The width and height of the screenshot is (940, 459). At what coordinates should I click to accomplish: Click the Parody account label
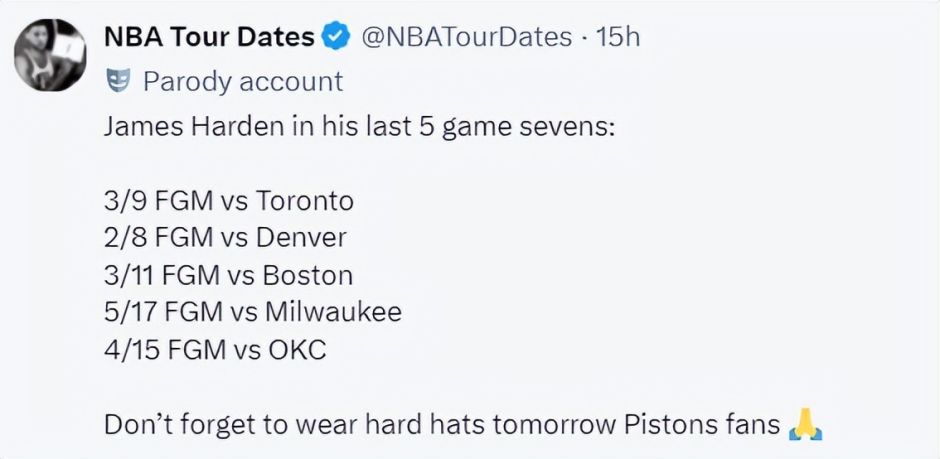[x=243, y=82]
